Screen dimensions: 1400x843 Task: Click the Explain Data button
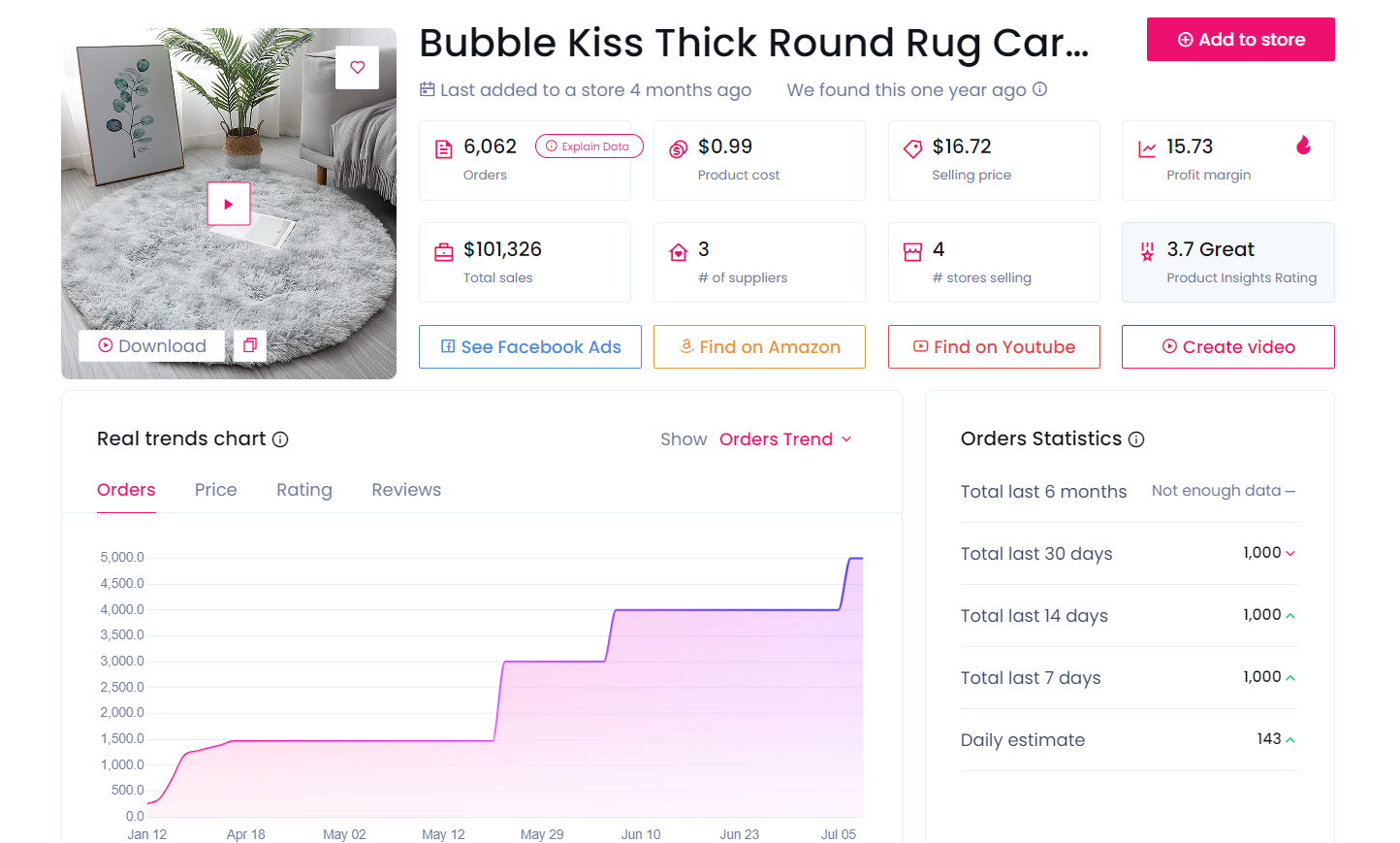589,146
